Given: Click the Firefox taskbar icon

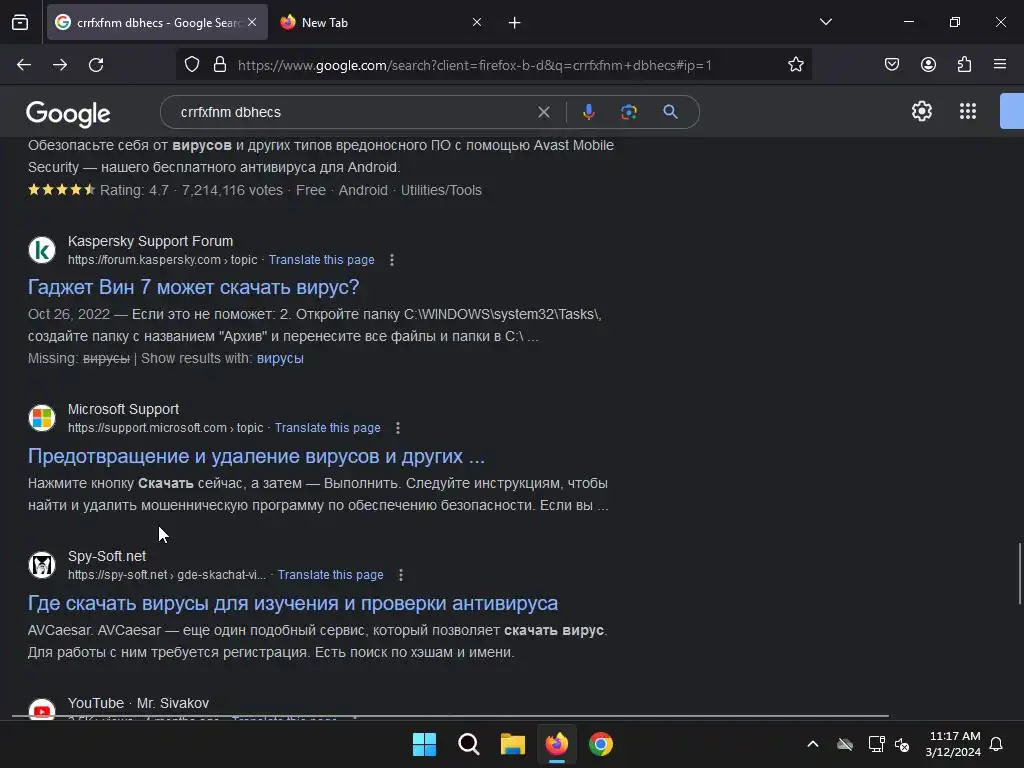Looking at the screenshot, I should [556, 744].
